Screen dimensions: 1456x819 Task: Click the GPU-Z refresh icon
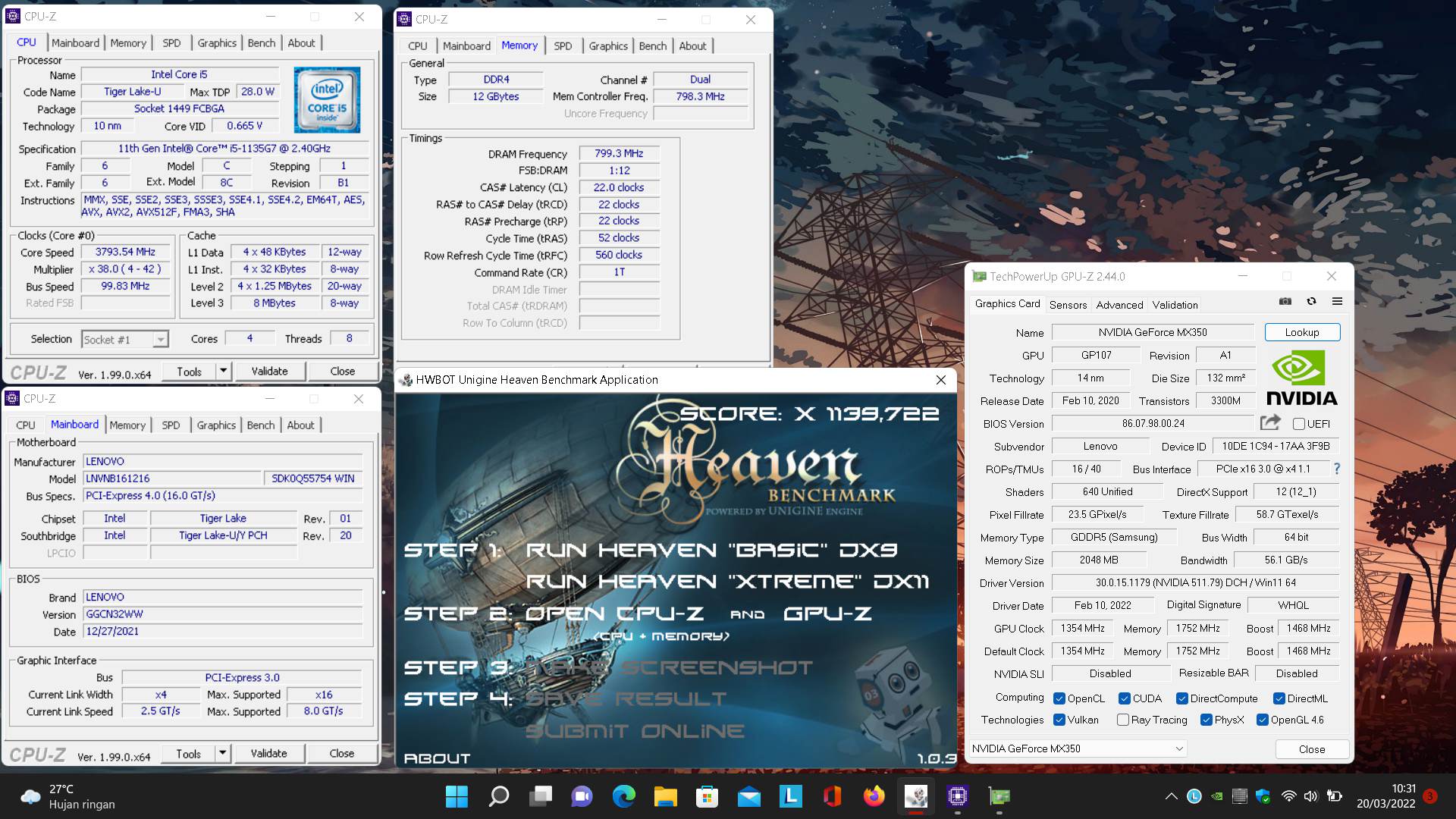tap(1311, 302)
